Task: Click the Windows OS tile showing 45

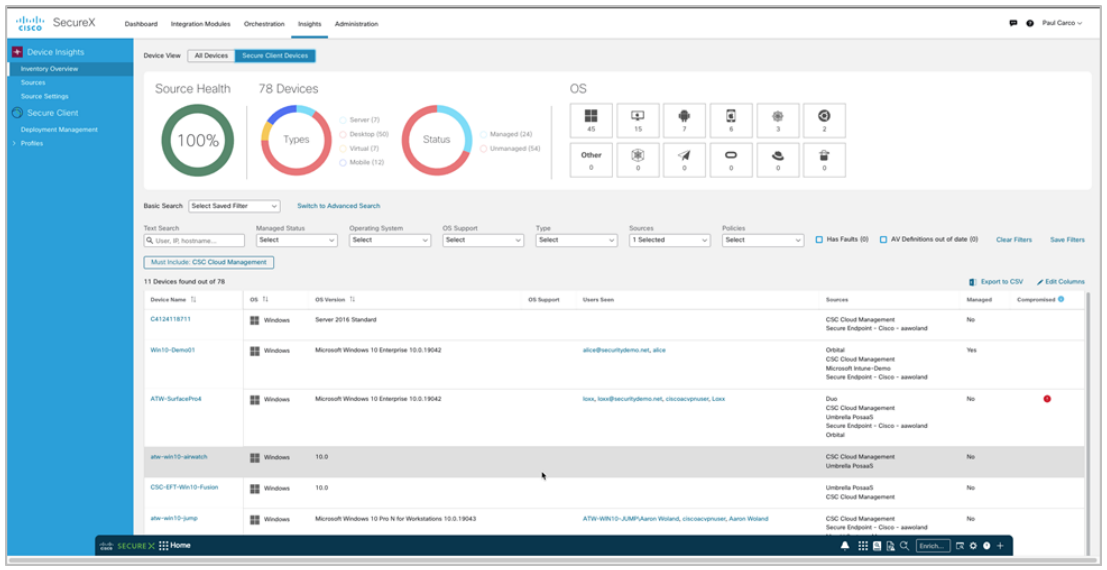Action: click(x=591, y=121)
